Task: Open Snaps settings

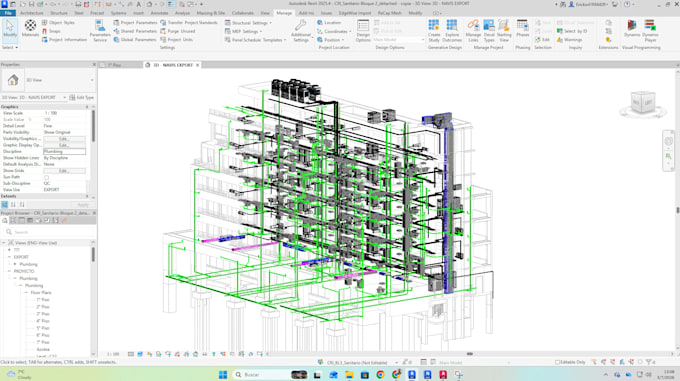Action: 51,31
